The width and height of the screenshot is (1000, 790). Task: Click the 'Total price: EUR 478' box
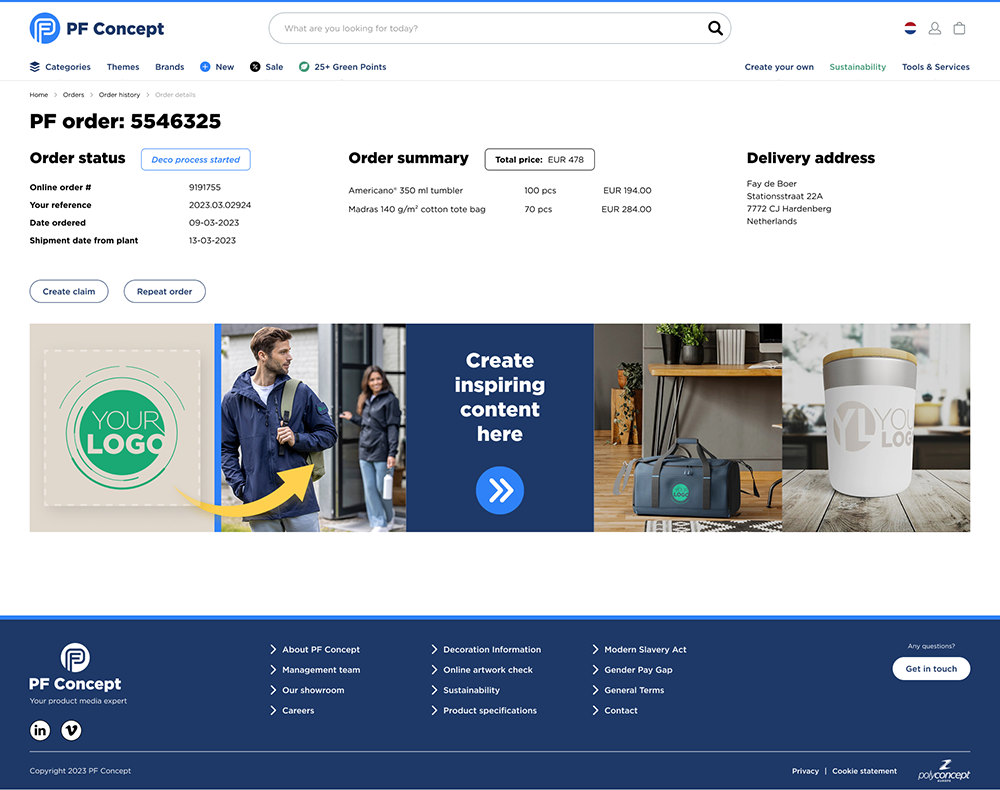[540, 159]
